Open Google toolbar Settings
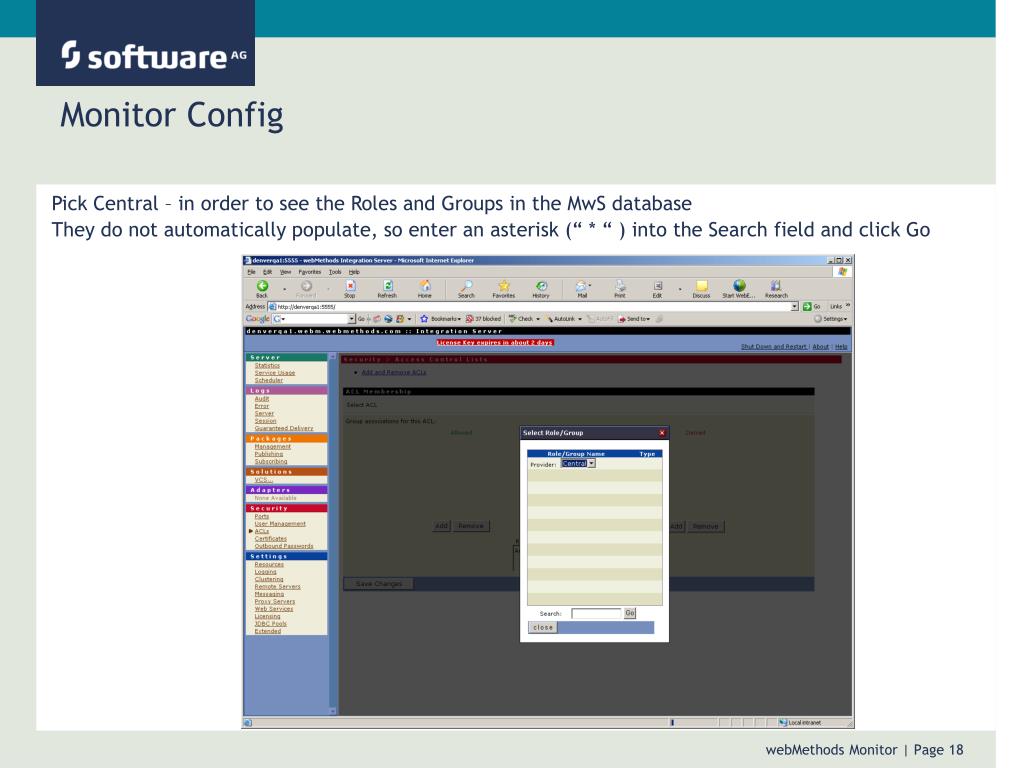This screenshot has width=1024, height=768. 831,319
